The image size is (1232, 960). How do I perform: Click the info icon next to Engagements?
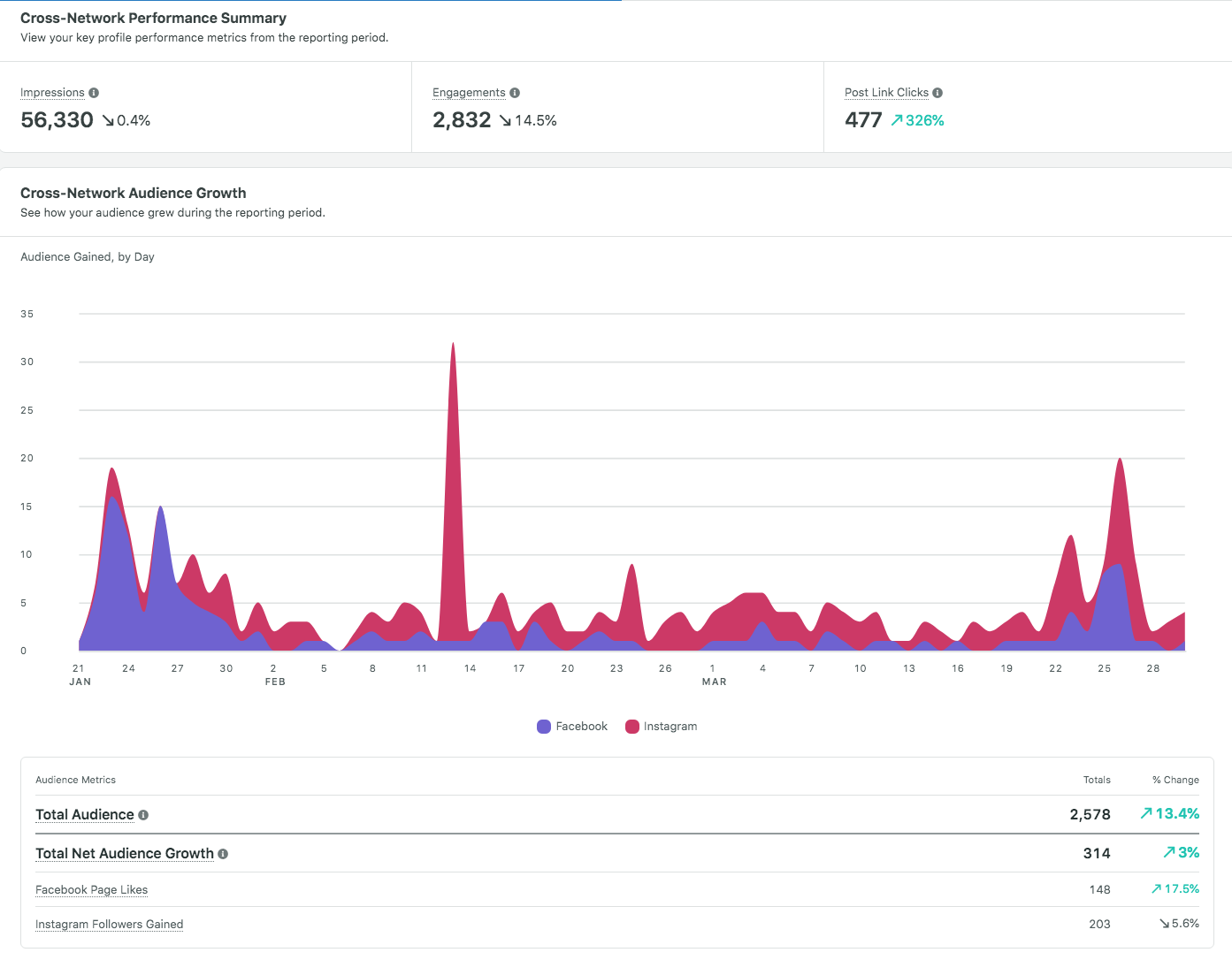[515, 93]
